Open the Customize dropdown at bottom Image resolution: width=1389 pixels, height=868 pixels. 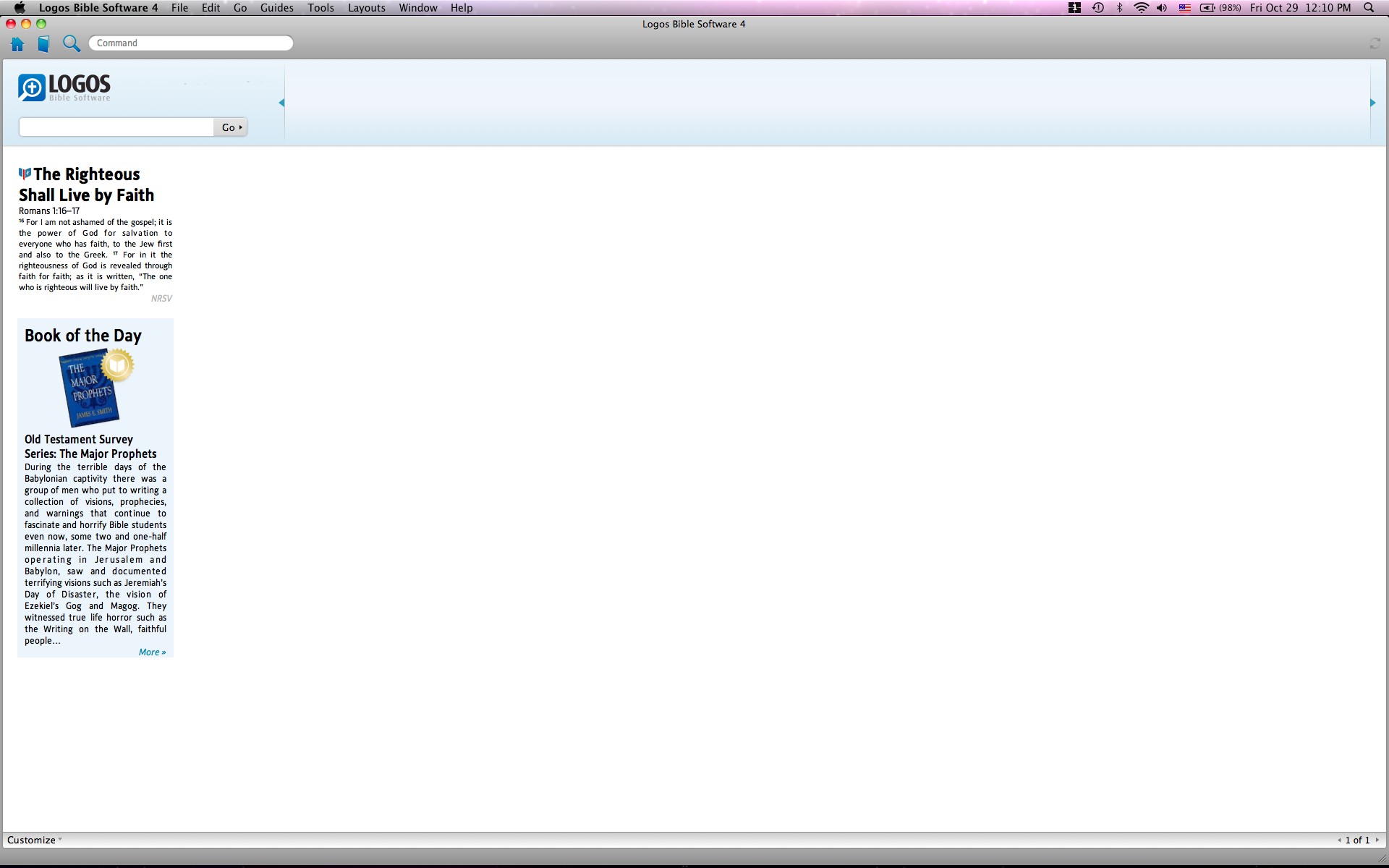pos(34,840)
